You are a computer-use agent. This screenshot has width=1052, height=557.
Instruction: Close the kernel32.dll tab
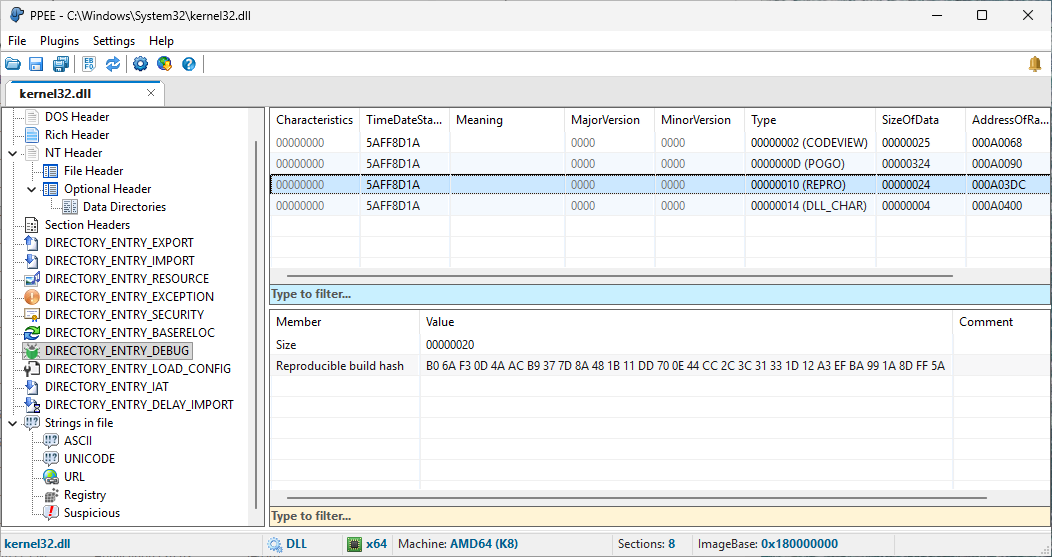[151, 93]
